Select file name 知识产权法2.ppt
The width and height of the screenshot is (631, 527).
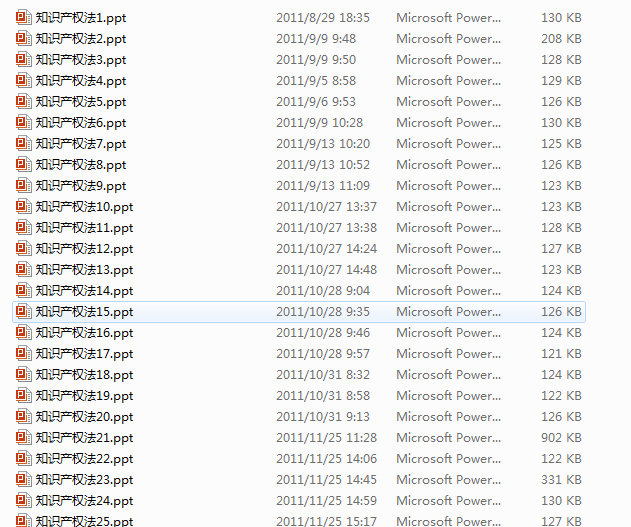(81, 39)
